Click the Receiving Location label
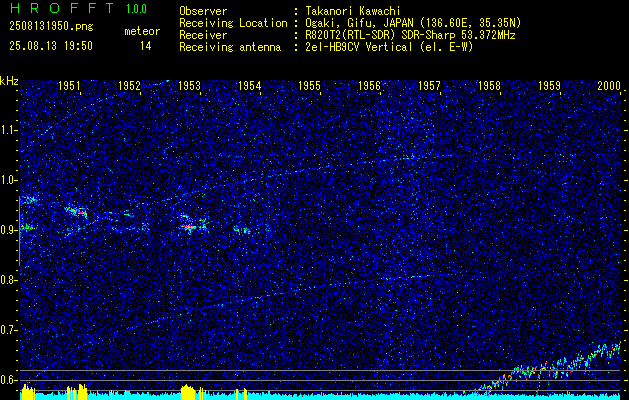This screenshot has width=629, height=400. pos(233,23)
